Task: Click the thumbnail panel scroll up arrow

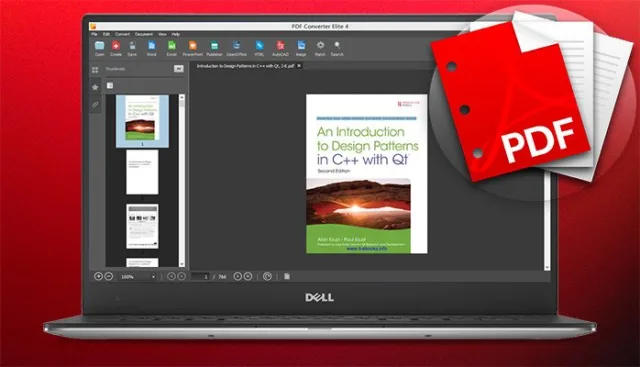Action: click(182, 97)
